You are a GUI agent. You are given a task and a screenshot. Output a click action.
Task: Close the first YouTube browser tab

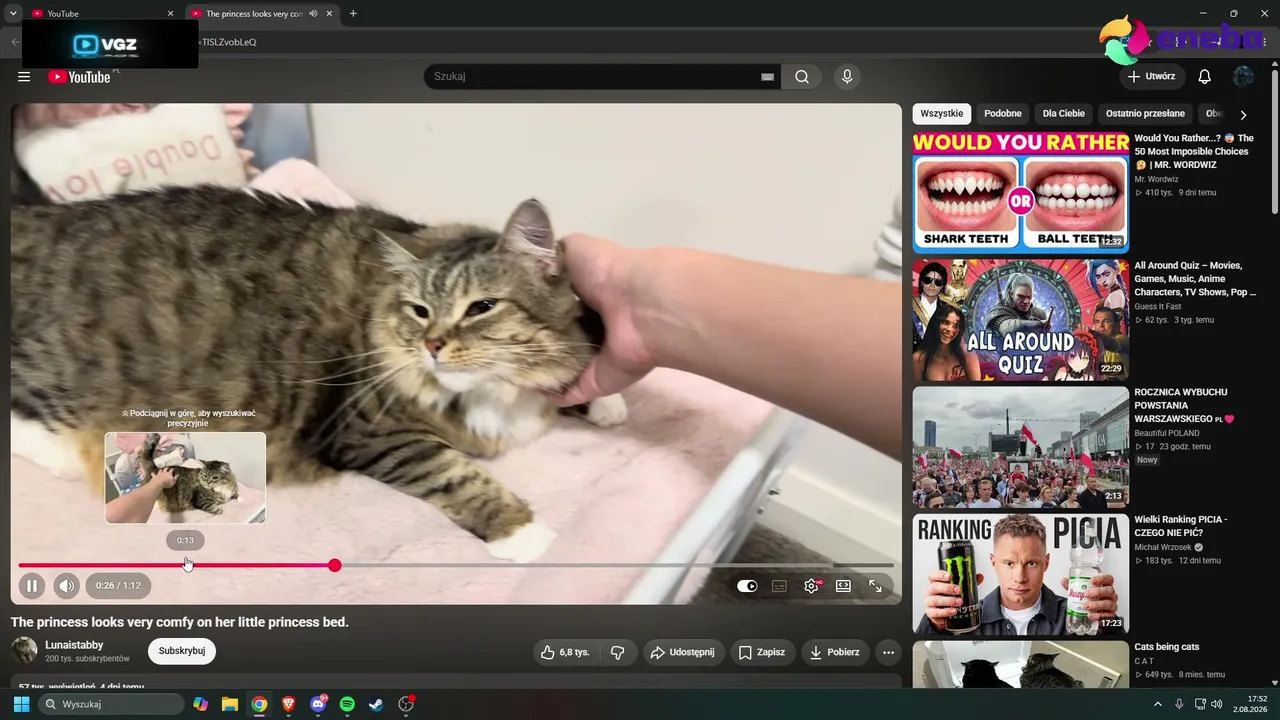pos(170,14)
